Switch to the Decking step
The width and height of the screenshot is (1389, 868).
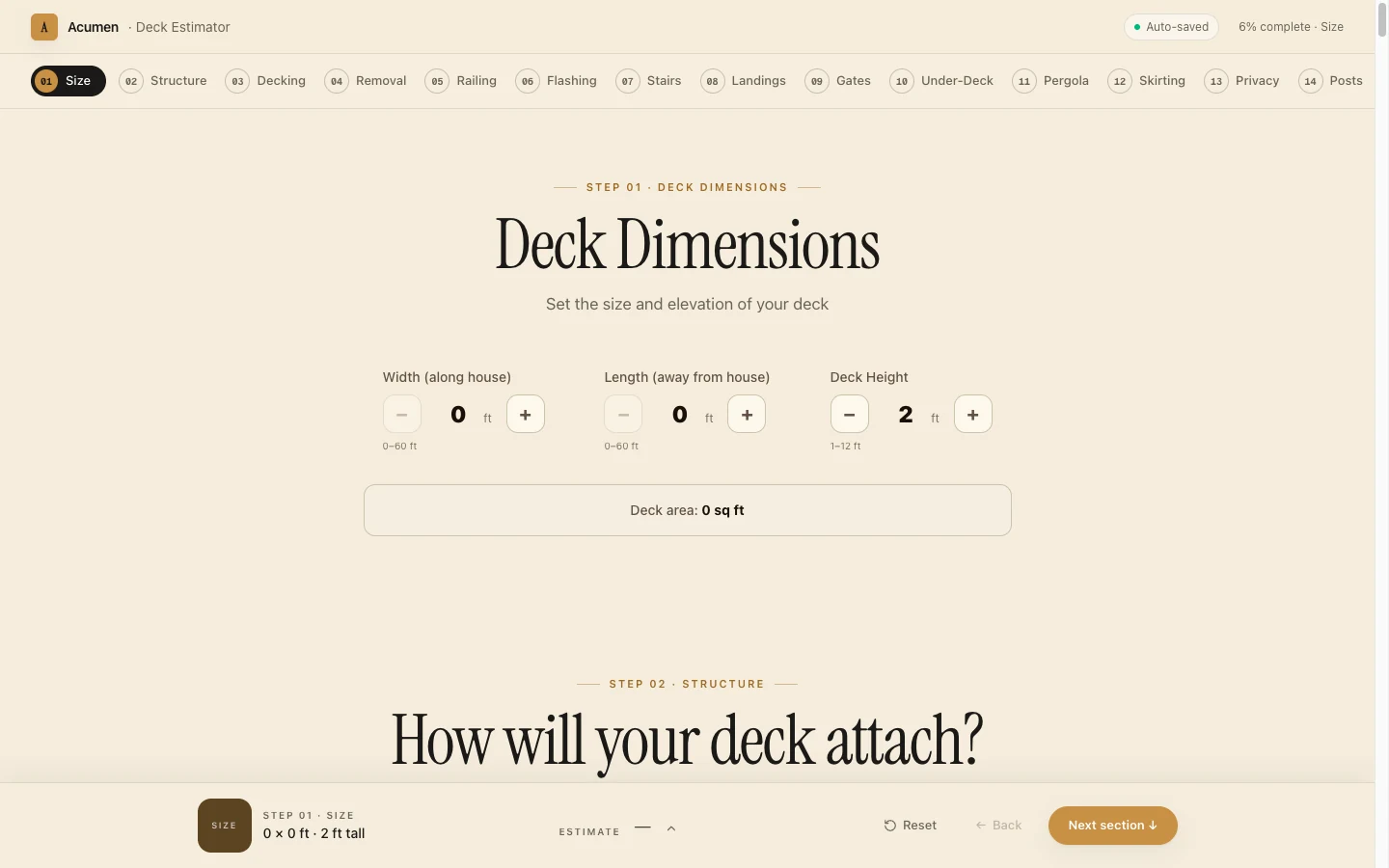click(266, 81)
